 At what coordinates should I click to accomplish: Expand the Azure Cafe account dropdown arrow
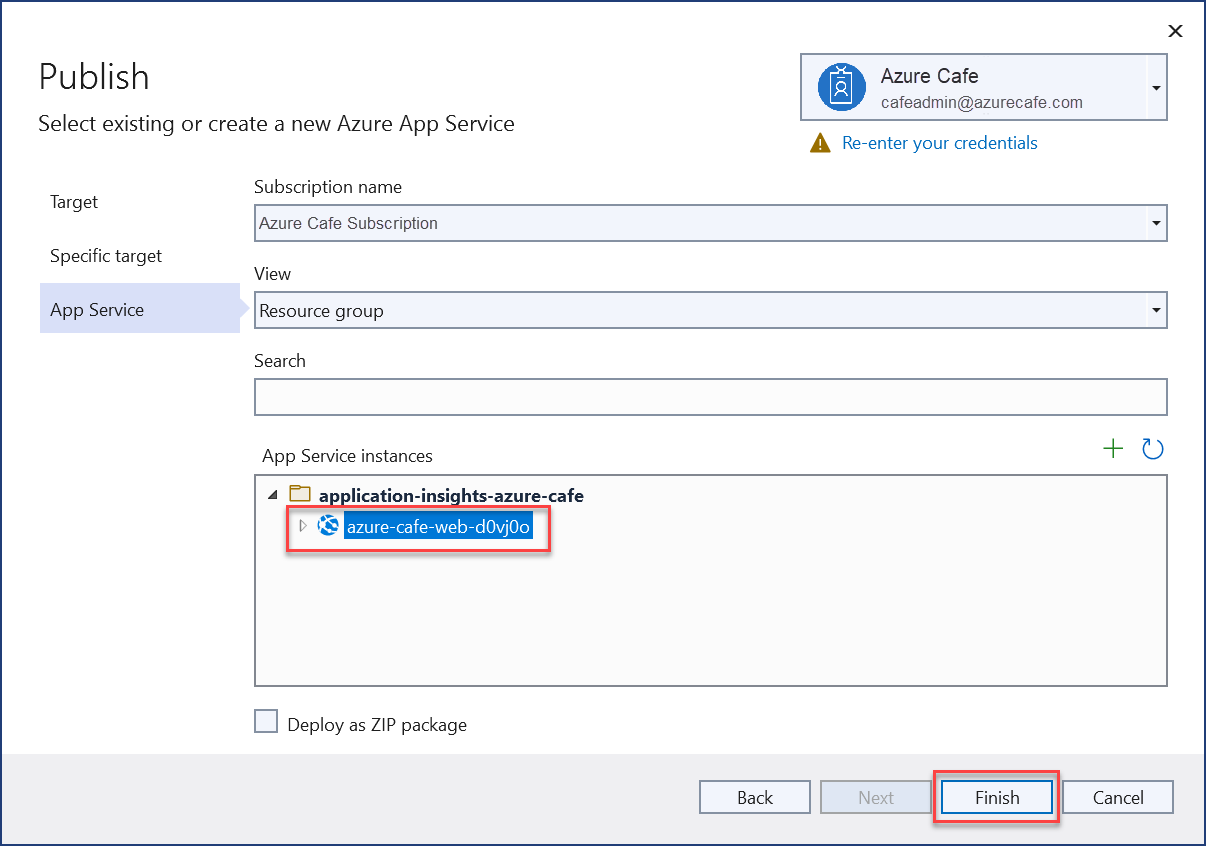pyautogui.click(x=1156, y=88)
